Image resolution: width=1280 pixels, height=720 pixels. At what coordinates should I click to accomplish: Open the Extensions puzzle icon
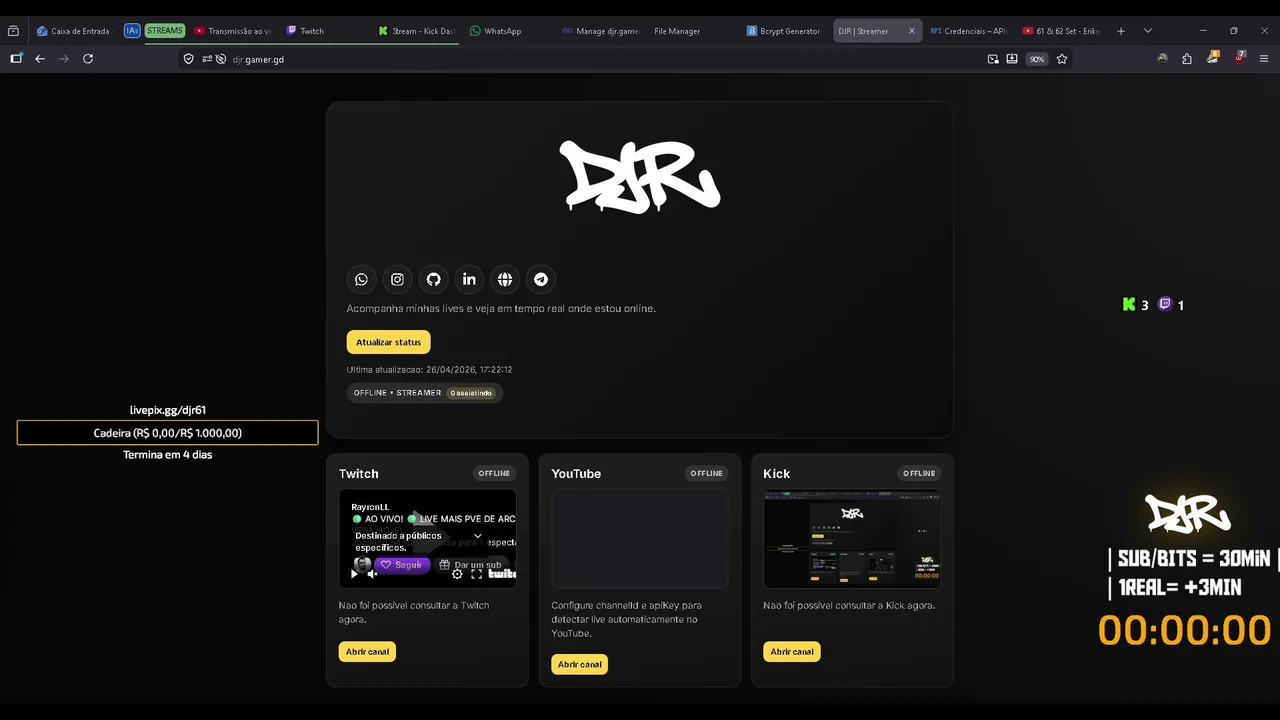pyautogui.click(x=1187, y=59)
